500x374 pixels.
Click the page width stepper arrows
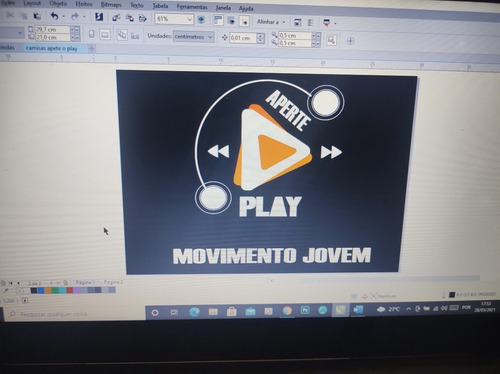pos(75,30)
